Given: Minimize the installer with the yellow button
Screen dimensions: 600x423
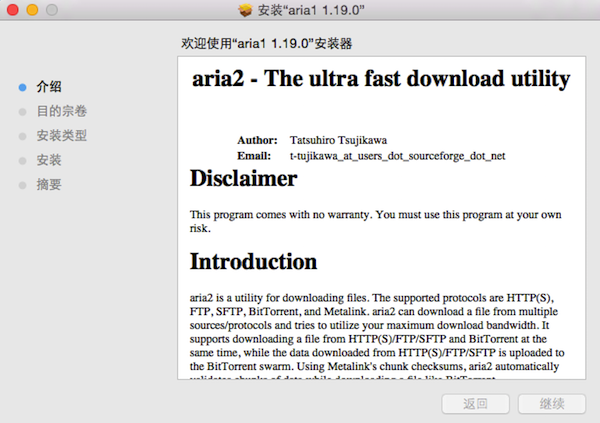Looking at the screenshot, I should (x=32, y=10).
